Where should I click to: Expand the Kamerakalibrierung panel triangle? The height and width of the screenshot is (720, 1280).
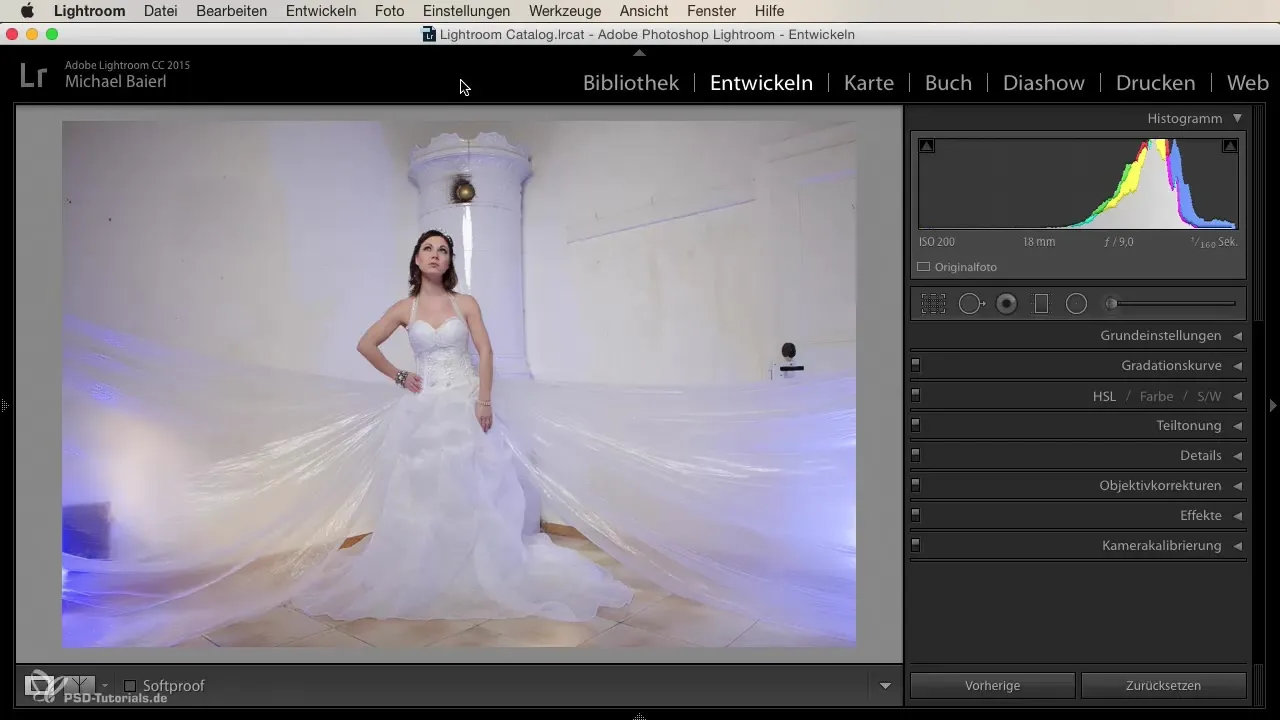pyautogui.click(x=1237, y=546)
